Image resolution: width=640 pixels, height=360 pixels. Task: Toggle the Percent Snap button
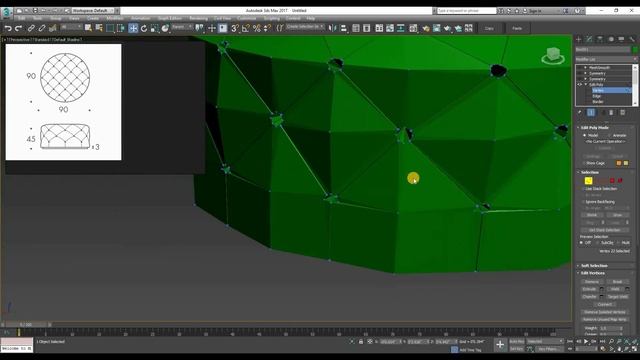click(x=257, y=28)
